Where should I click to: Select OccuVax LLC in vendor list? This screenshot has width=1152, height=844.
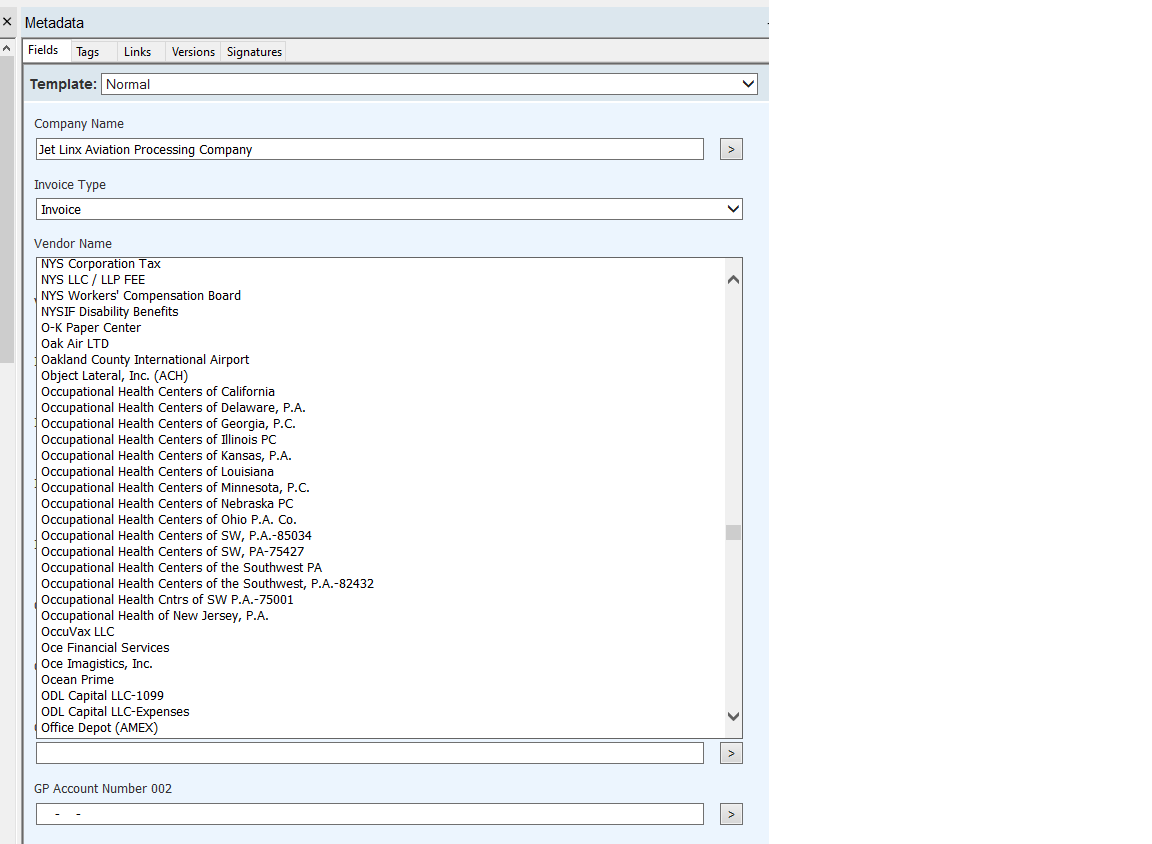(x=77, y=632)
